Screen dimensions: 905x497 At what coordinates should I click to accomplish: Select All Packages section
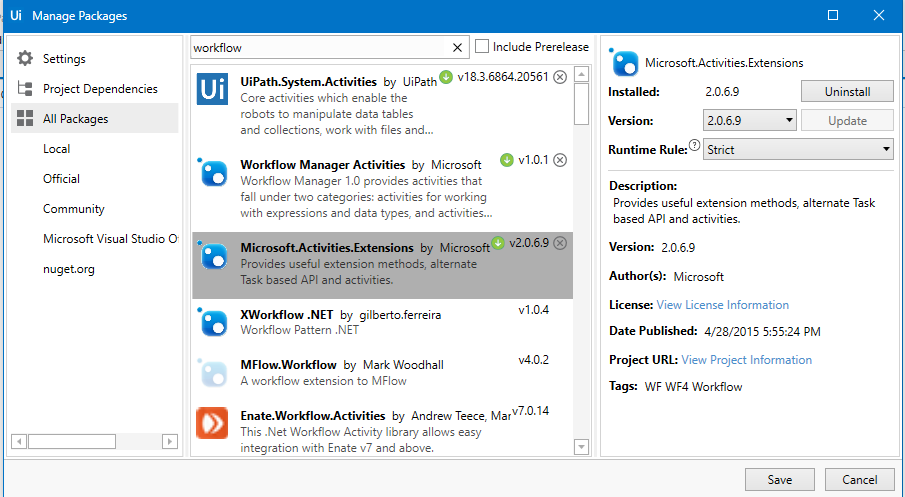95,118
